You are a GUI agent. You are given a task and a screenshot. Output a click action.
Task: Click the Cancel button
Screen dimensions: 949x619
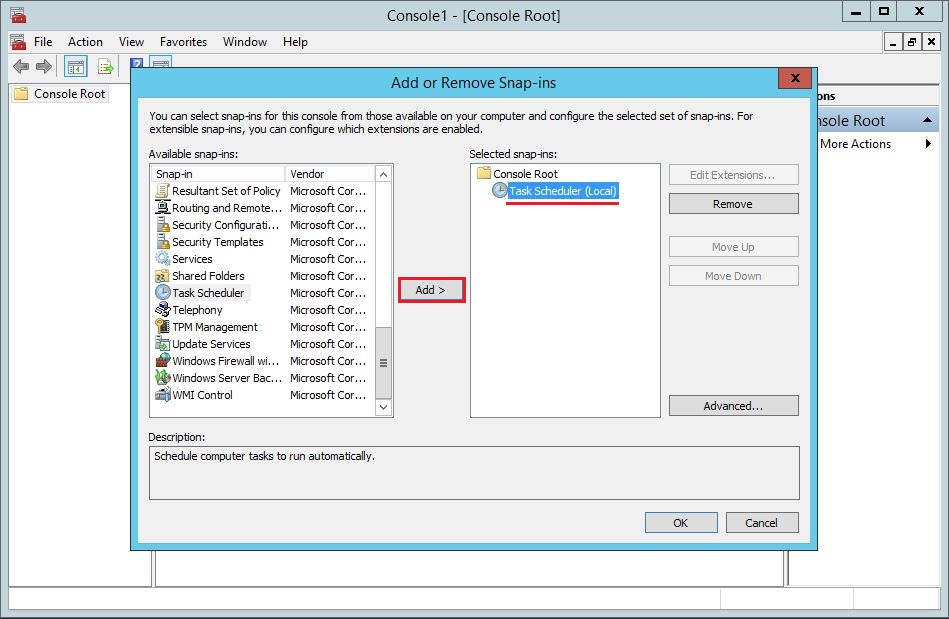761,523
